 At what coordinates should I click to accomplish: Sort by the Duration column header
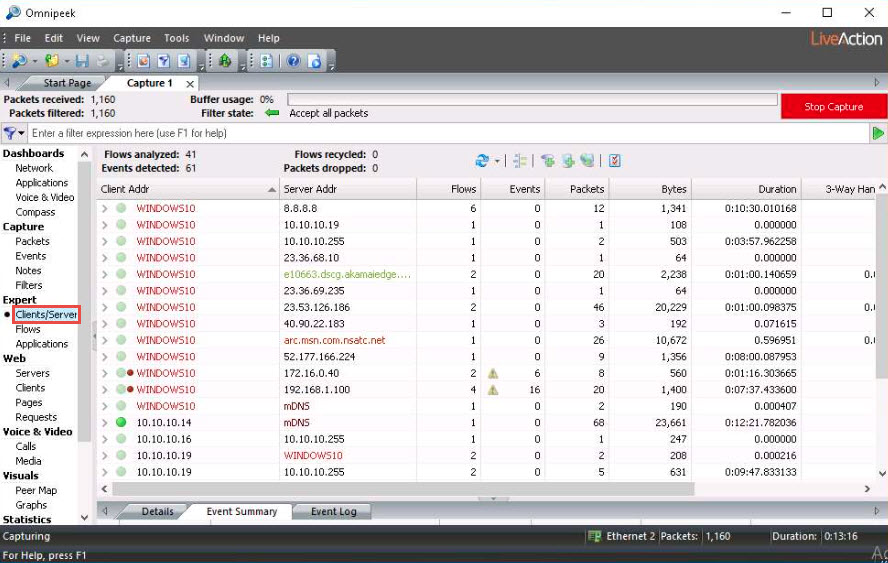746,189
